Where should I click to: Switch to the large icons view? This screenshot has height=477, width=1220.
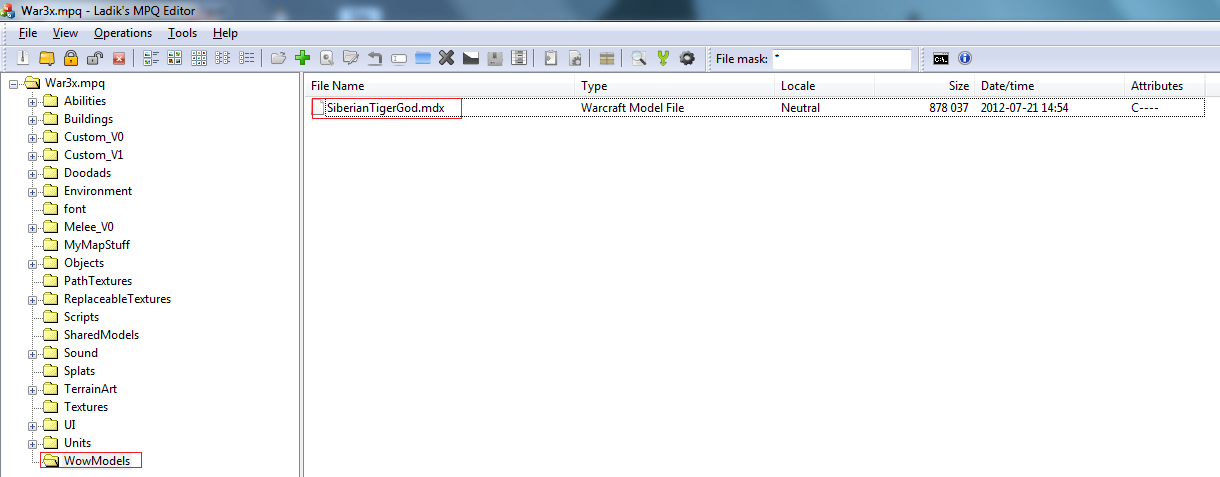coord(175,59)
